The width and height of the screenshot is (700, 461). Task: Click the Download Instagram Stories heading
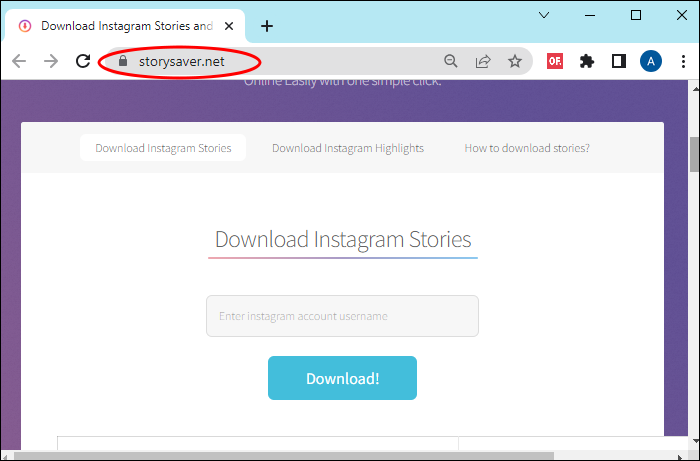point(343,240)
